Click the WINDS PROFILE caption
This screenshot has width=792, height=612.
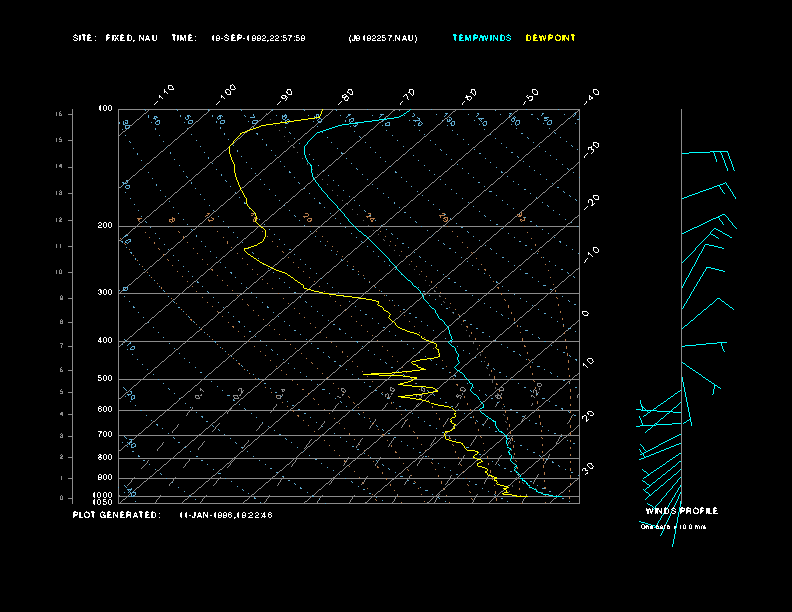tap(681, 511)
